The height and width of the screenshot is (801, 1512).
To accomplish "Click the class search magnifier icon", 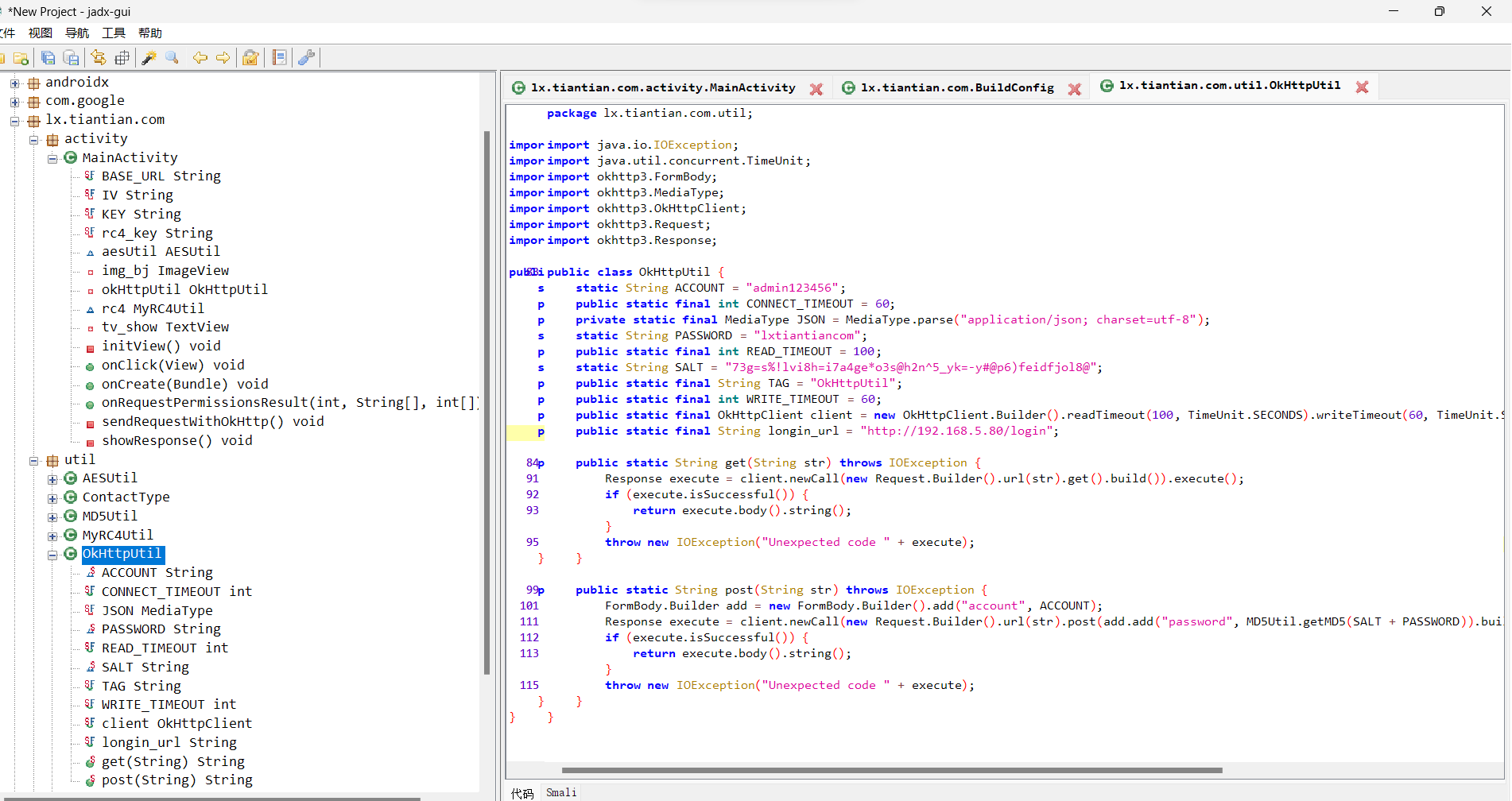I will [x=172, y=58].
